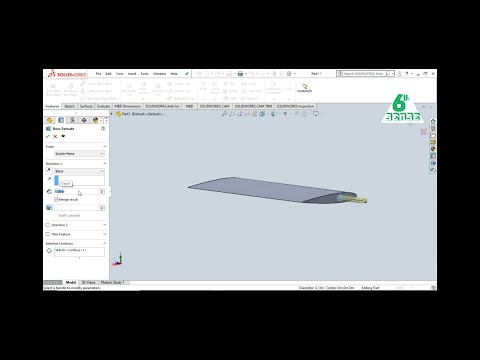Click the Draft On/Off icon

tap(49, 208)
